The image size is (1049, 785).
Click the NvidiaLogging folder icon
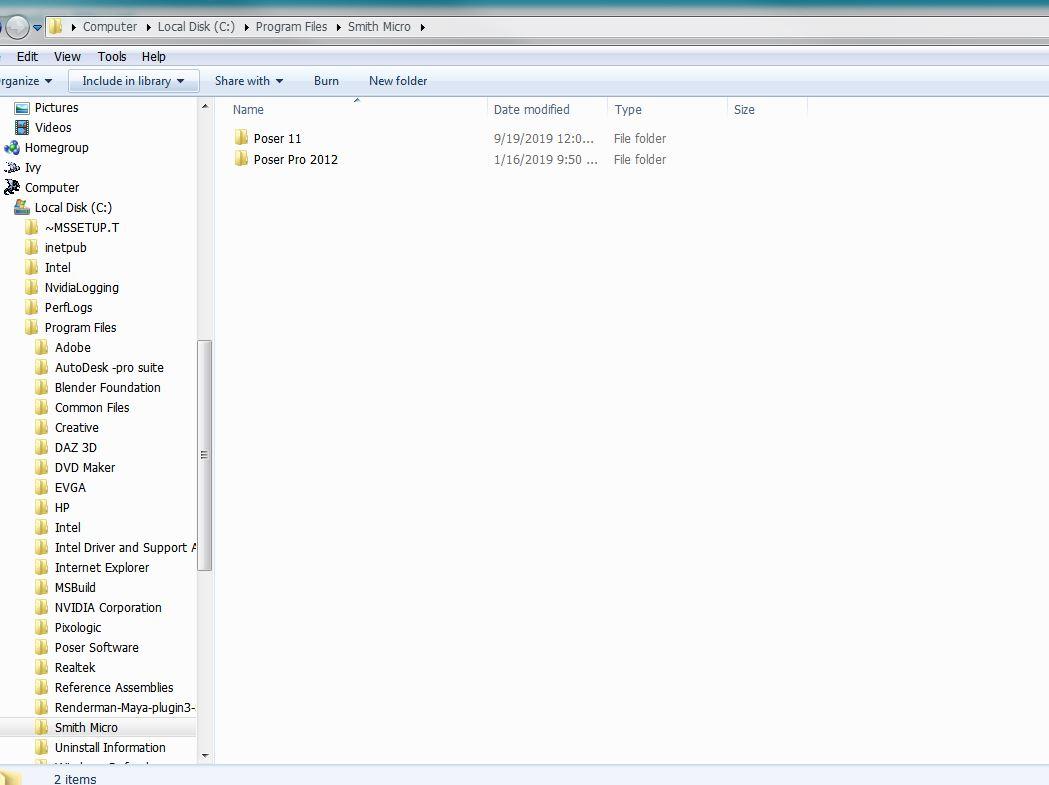31,287
